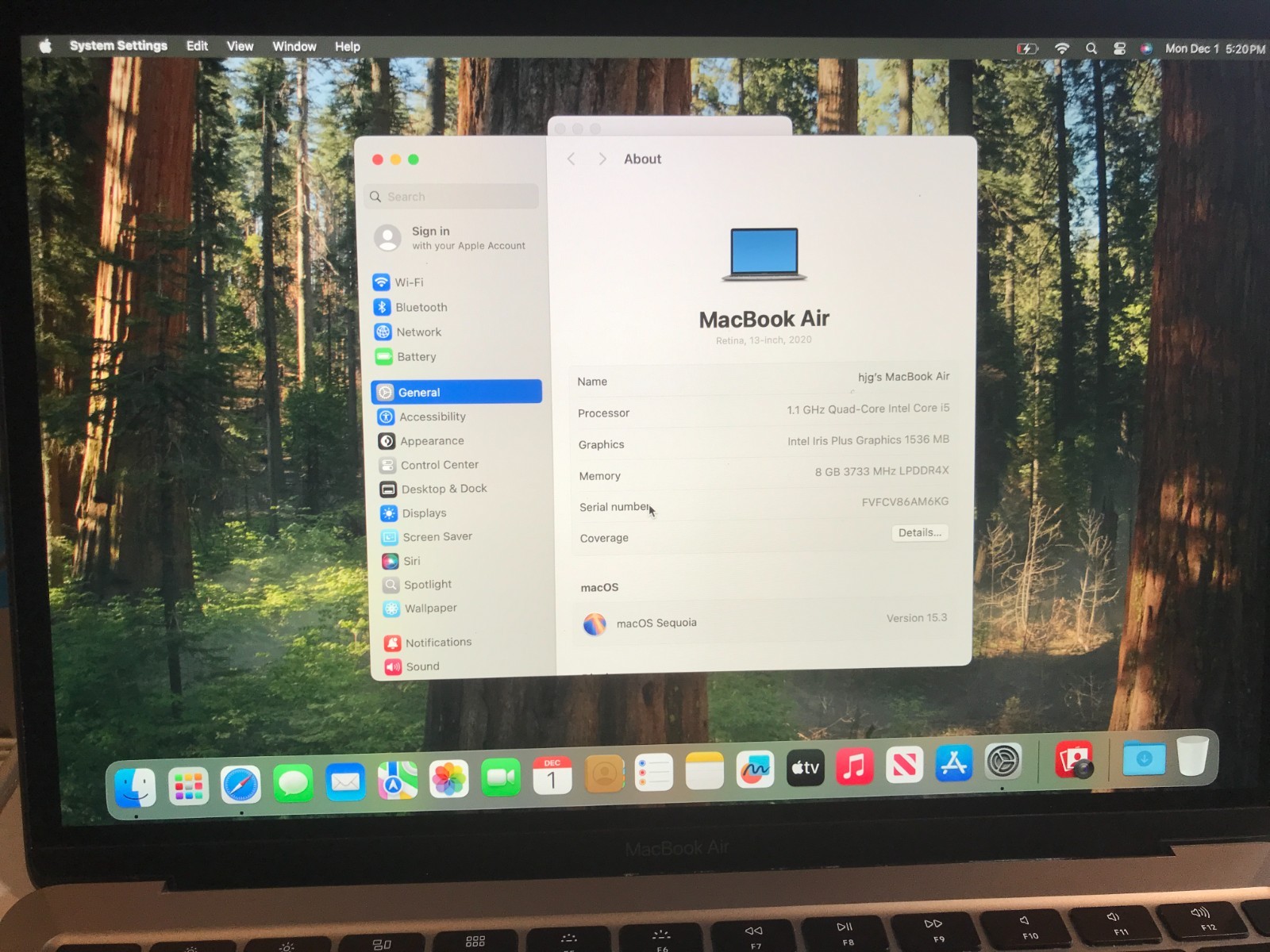
Task: Toggle Spotlight search in the menu bar
Action: tap(1091, 48)
